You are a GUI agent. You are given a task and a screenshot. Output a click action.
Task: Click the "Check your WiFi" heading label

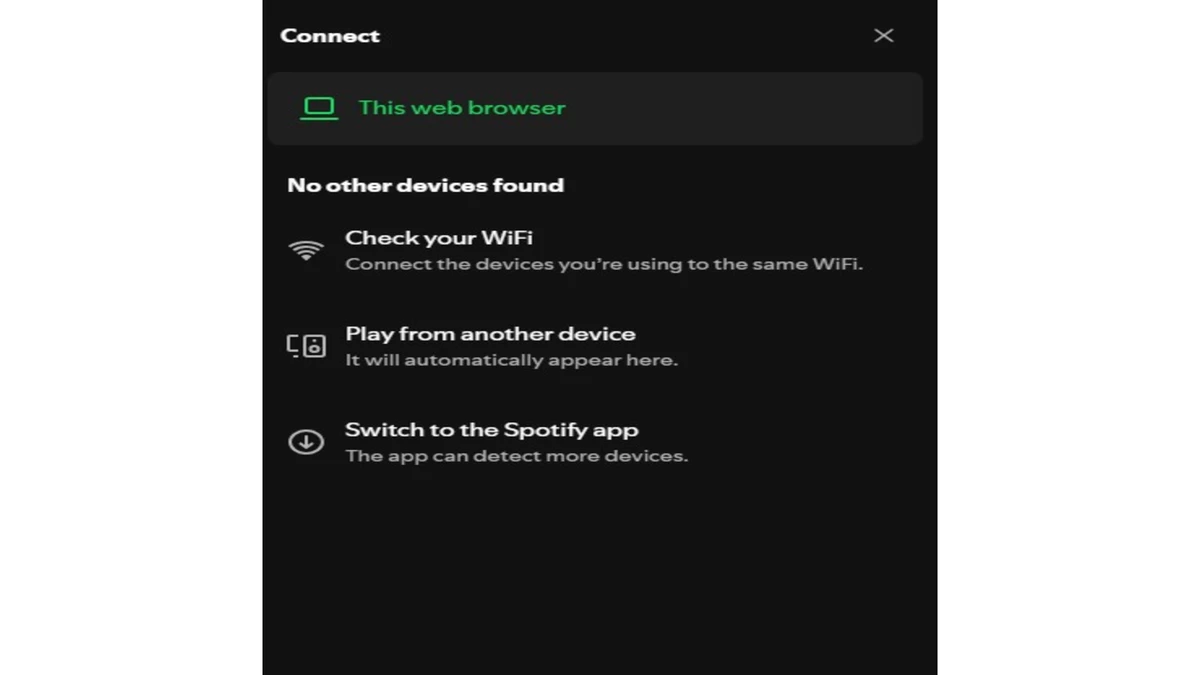pos(439,237)
